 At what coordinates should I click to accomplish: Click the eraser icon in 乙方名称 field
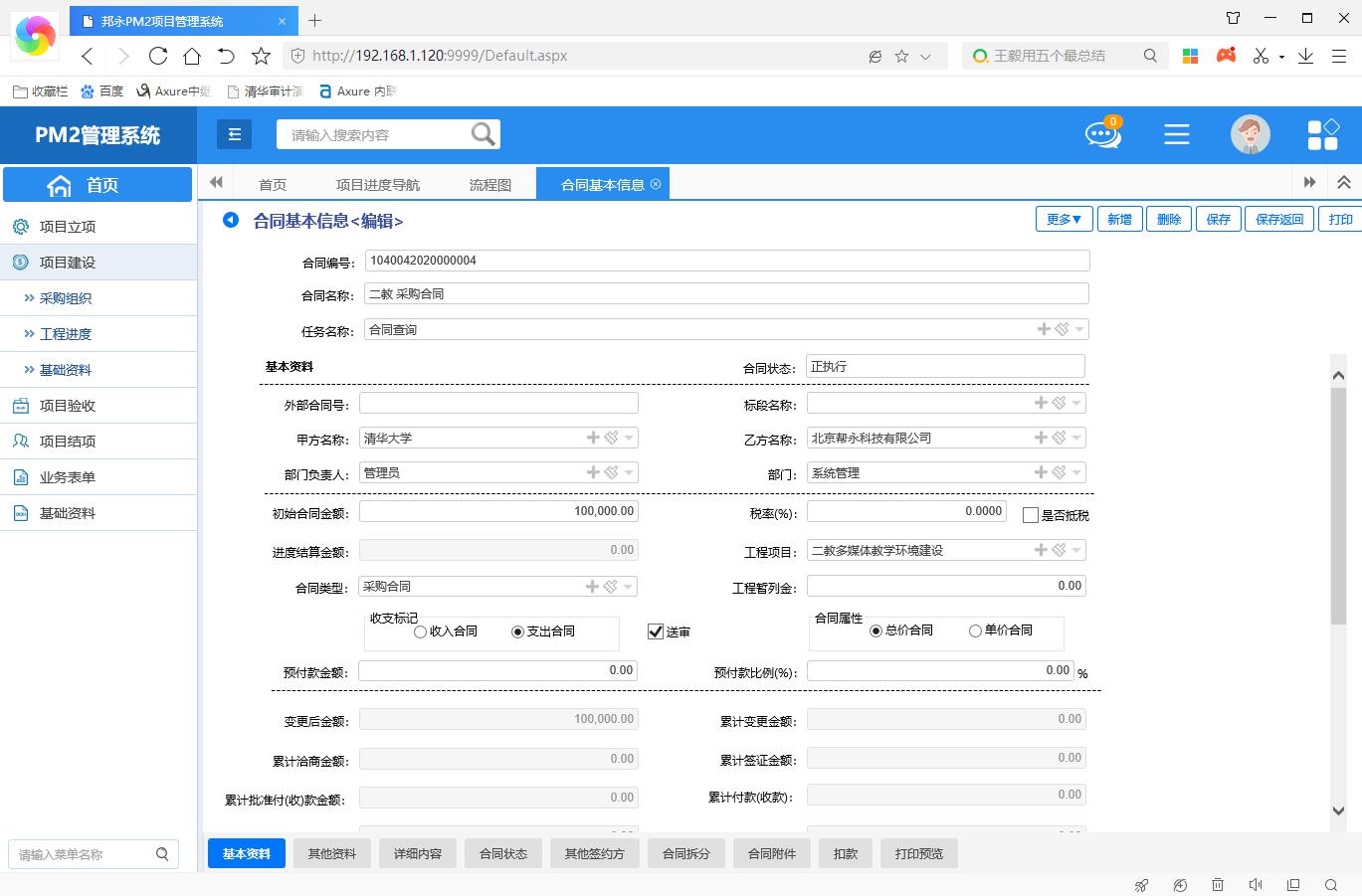pos(1060,438)
